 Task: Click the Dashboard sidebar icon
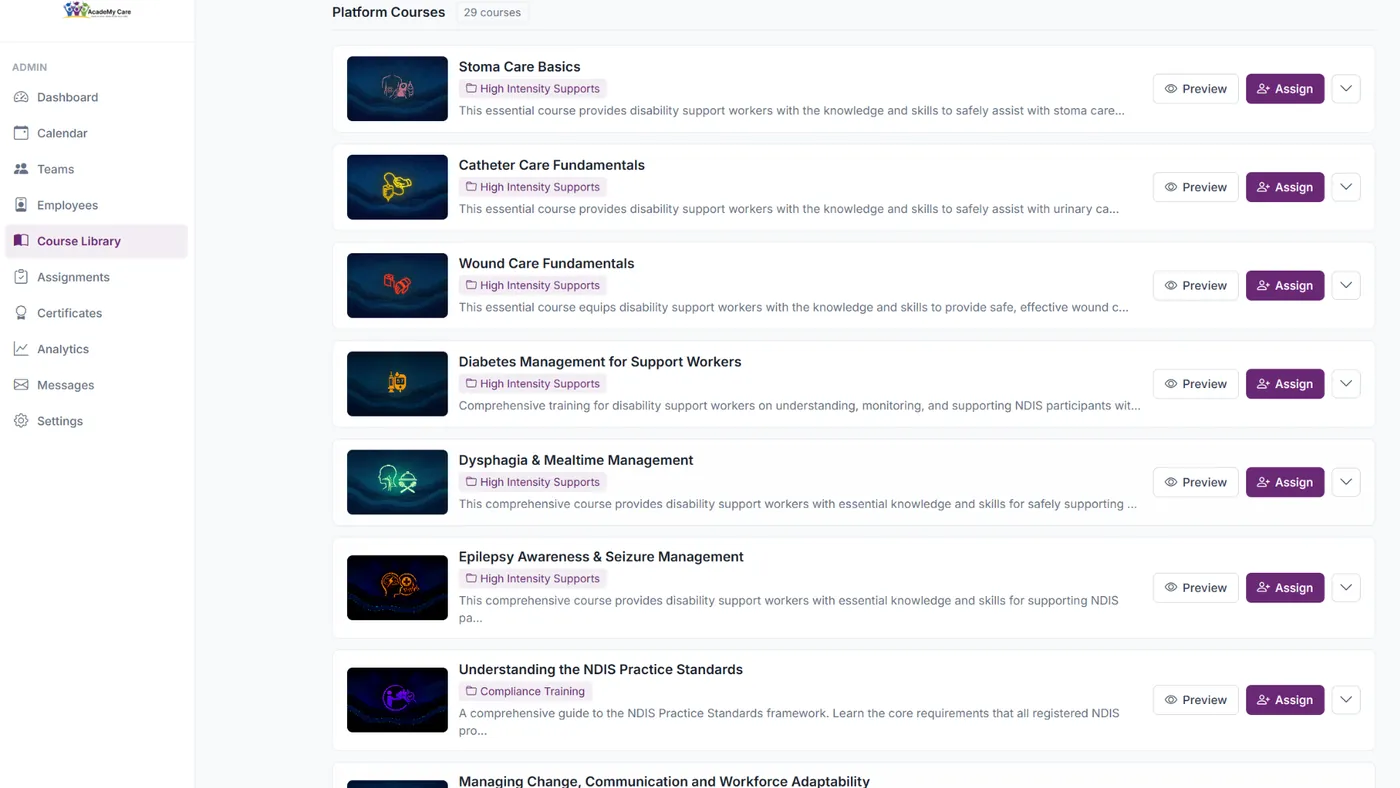point(21,97)
